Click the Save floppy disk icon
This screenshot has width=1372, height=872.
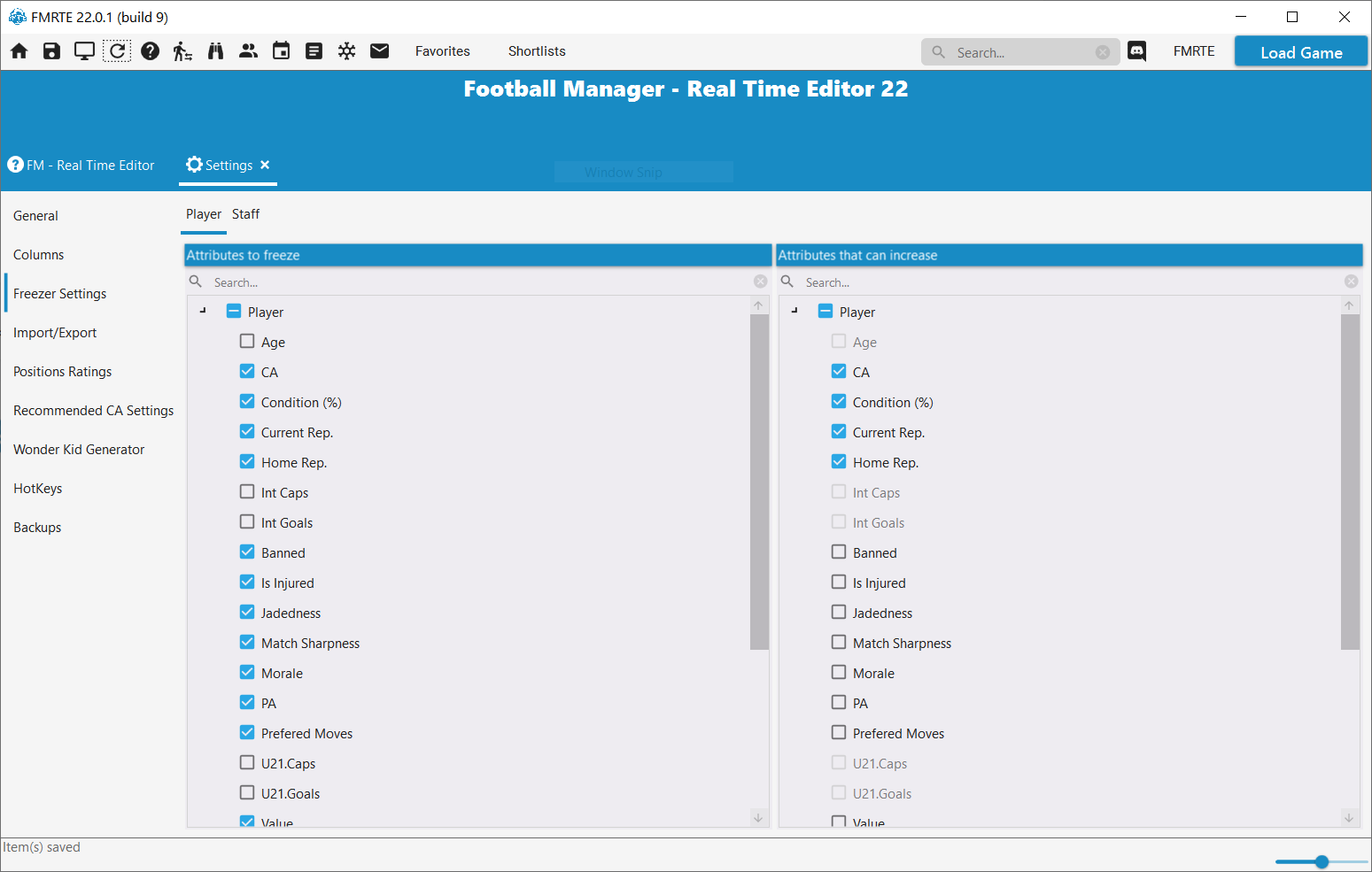tap(51, 51)
